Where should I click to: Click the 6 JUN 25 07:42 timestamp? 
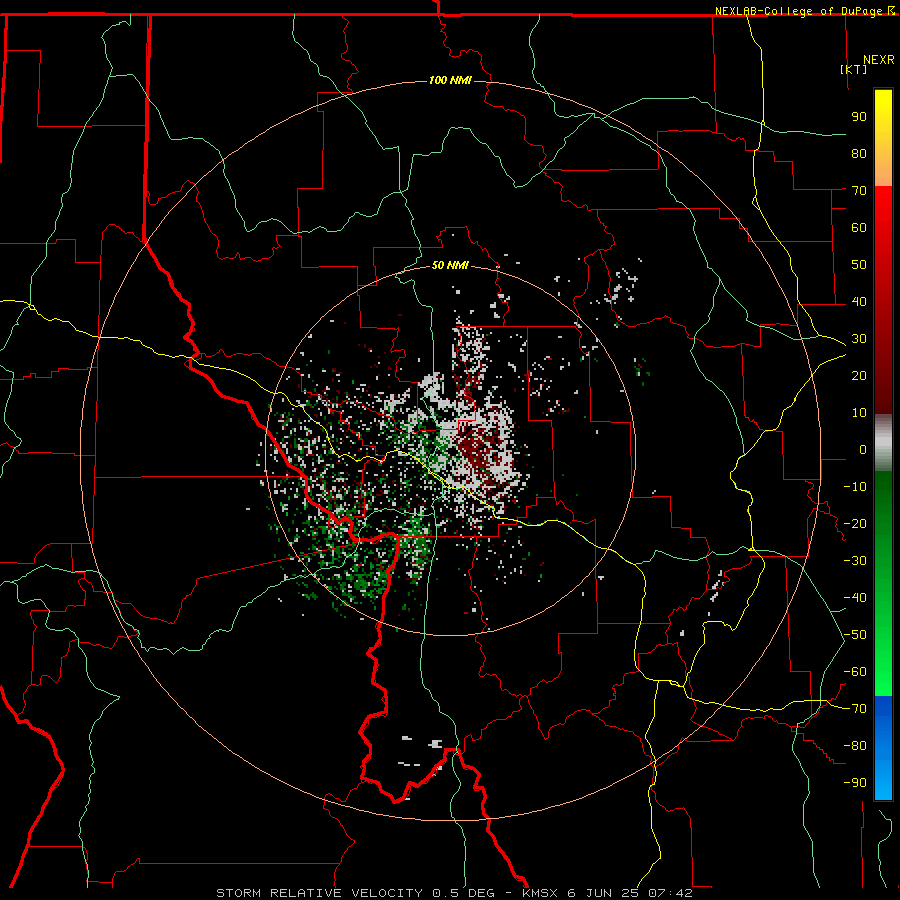click(630, 893)
